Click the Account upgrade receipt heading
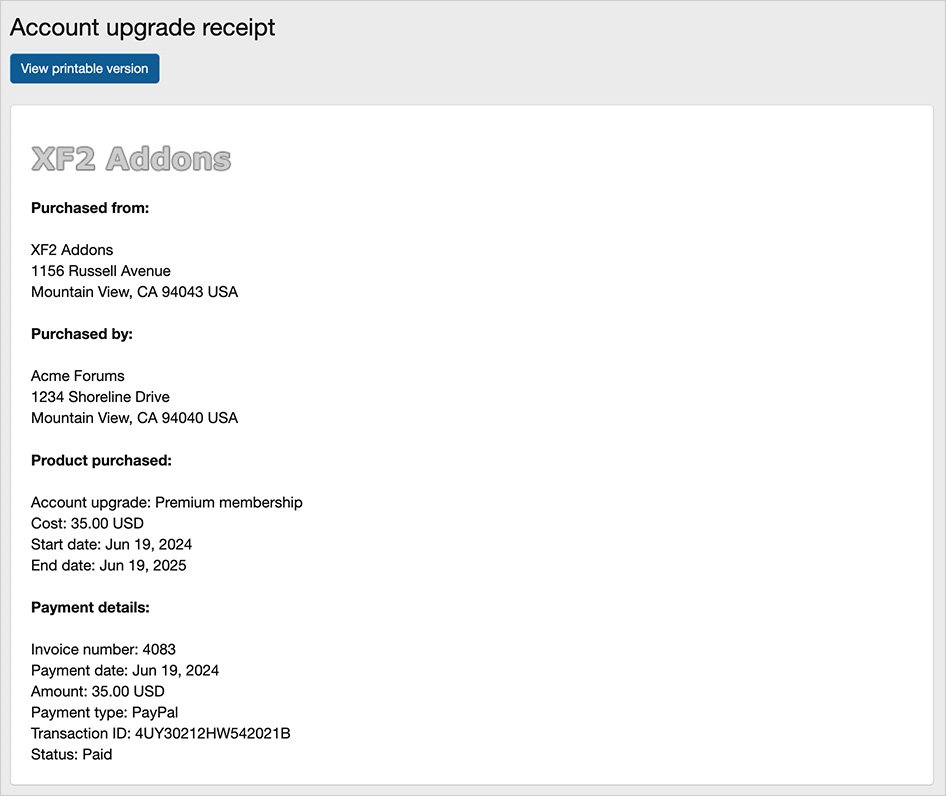 142,27
